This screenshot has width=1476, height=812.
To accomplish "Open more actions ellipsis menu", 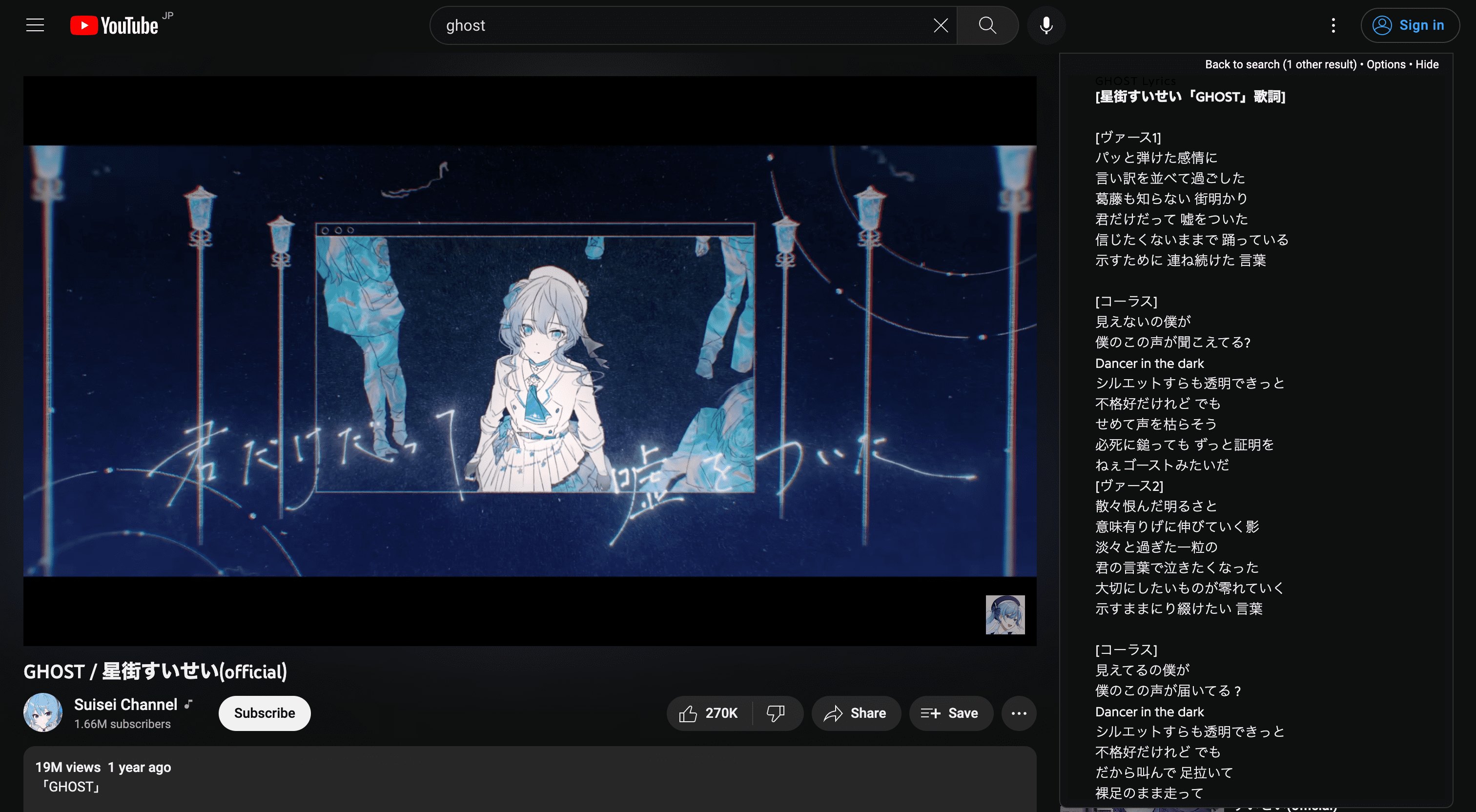I will click(x=1018, y=713).
